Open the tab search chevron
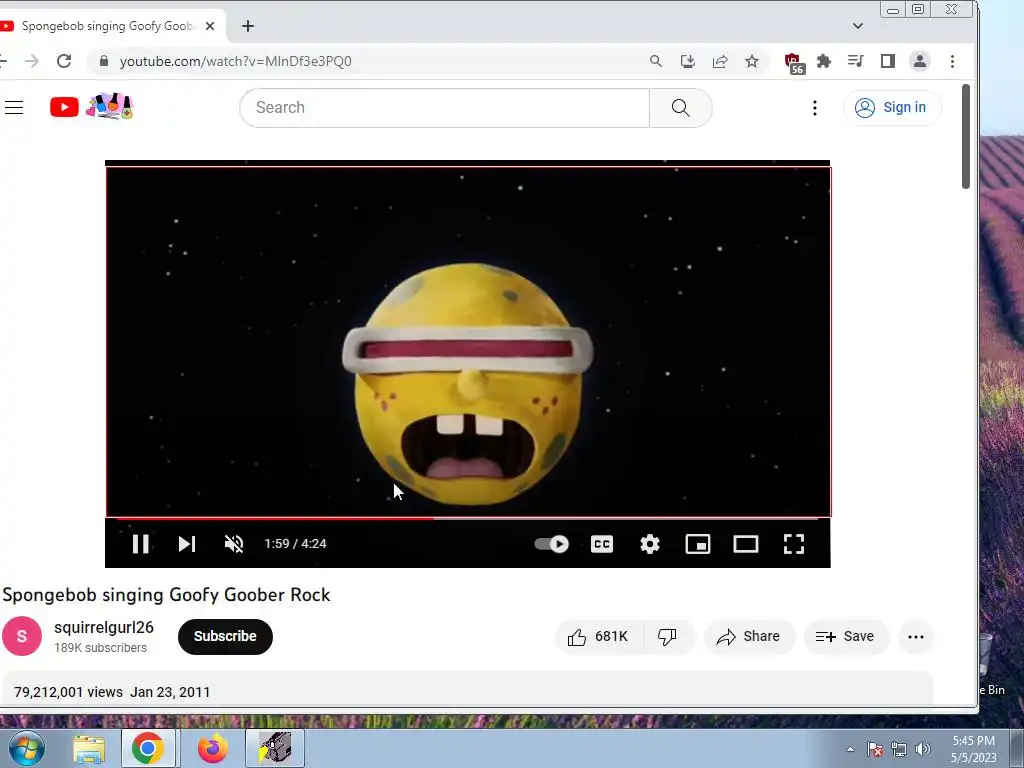The width and height of the screenshot is (1024, 768). [857, 26]
